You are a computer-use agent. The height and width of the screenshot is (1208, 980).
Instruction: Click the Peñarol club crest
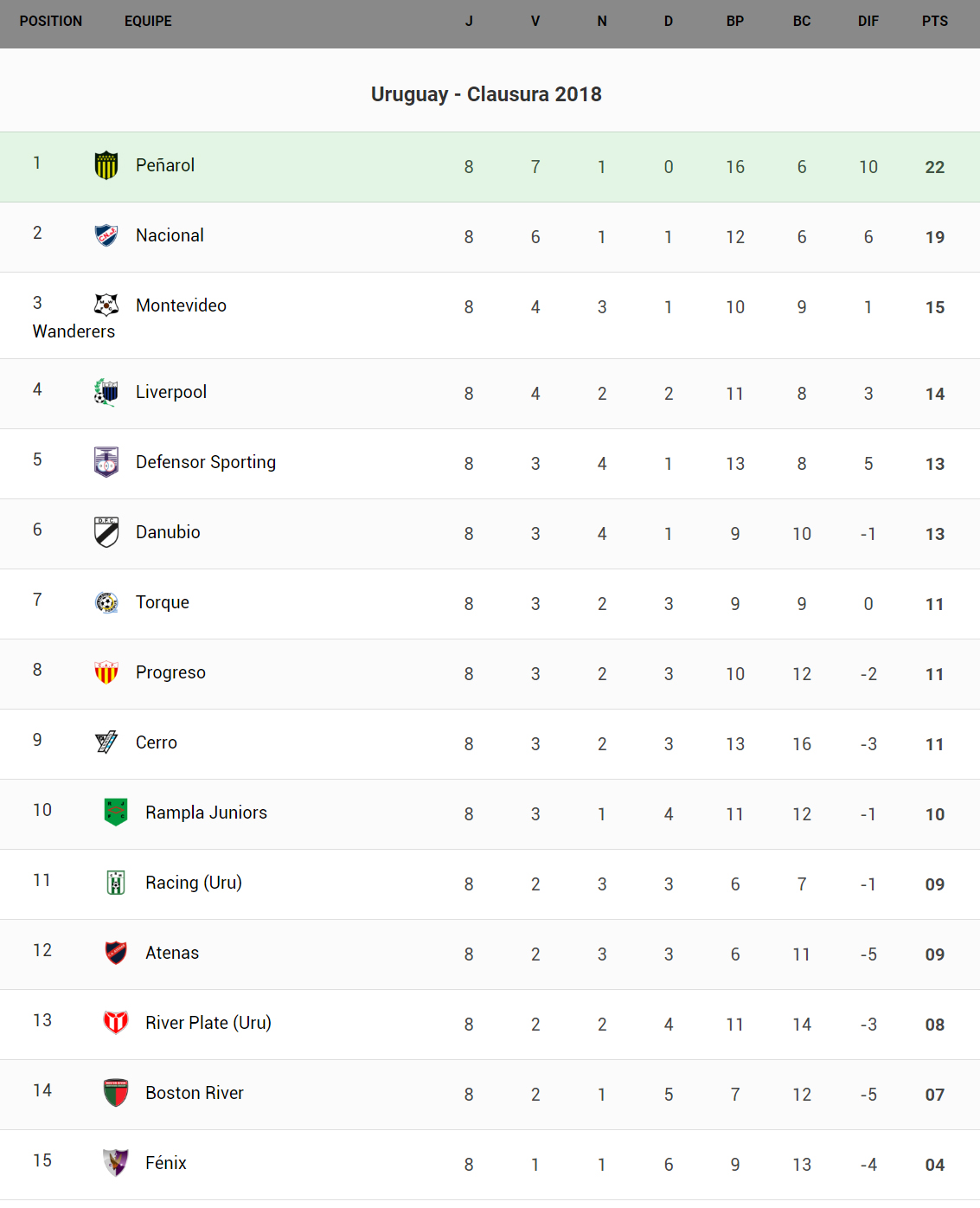pyautogui.click(x=106, y=165)
